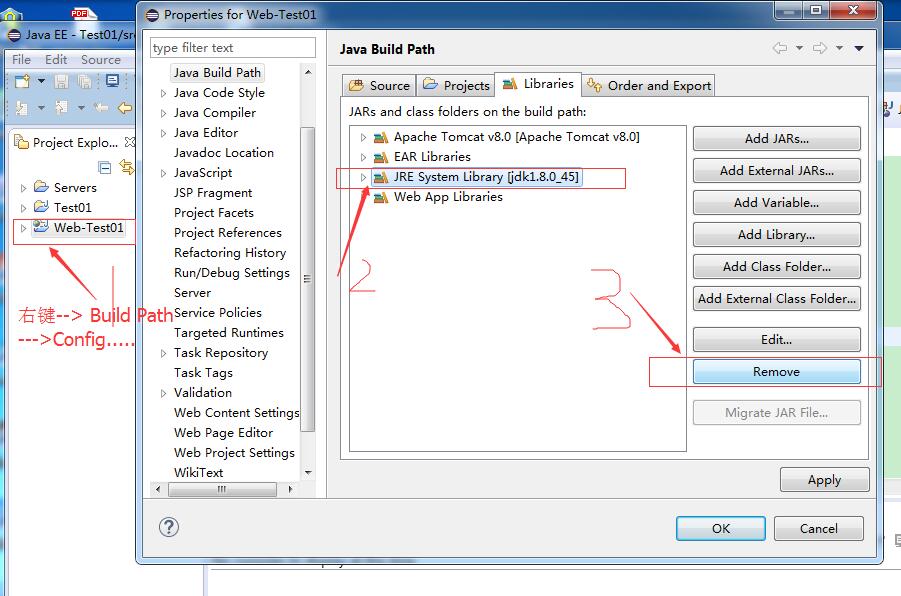Switch to the Order and Export tab
Image resolution: width=901 pixels, height=596 pixels.
point(649,85)
